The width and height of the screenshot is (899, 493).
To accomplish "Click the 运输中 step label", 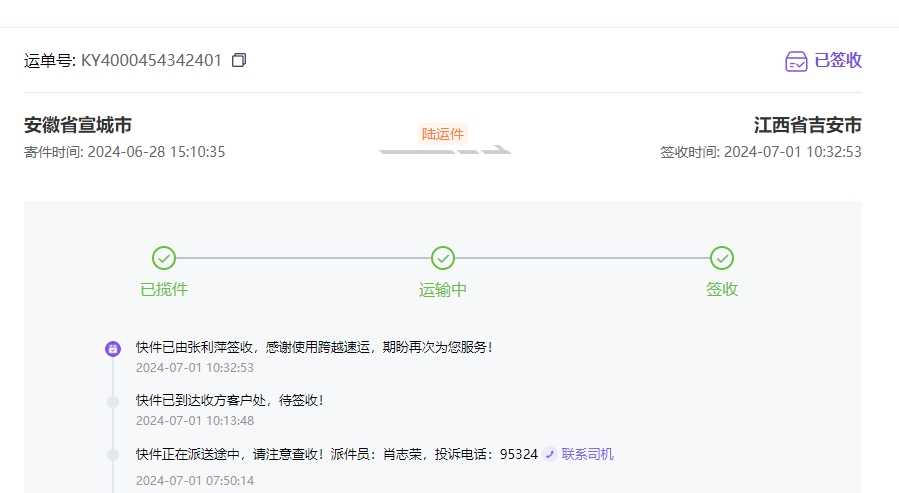I will click(x=443, y=289).
